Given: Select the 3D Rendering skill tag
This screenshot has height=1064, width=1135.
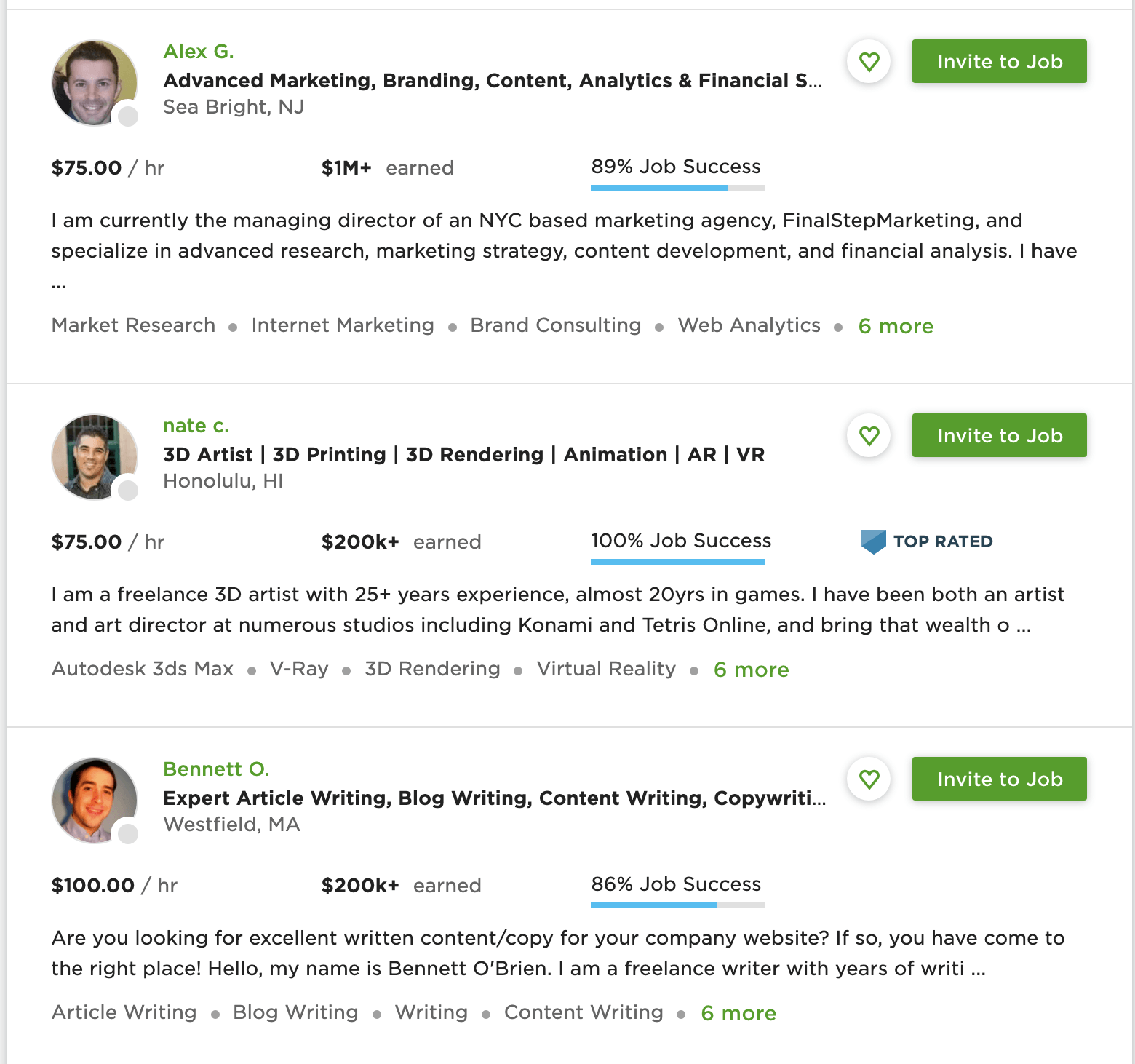Looking at the screenshot, I should 432,668.
